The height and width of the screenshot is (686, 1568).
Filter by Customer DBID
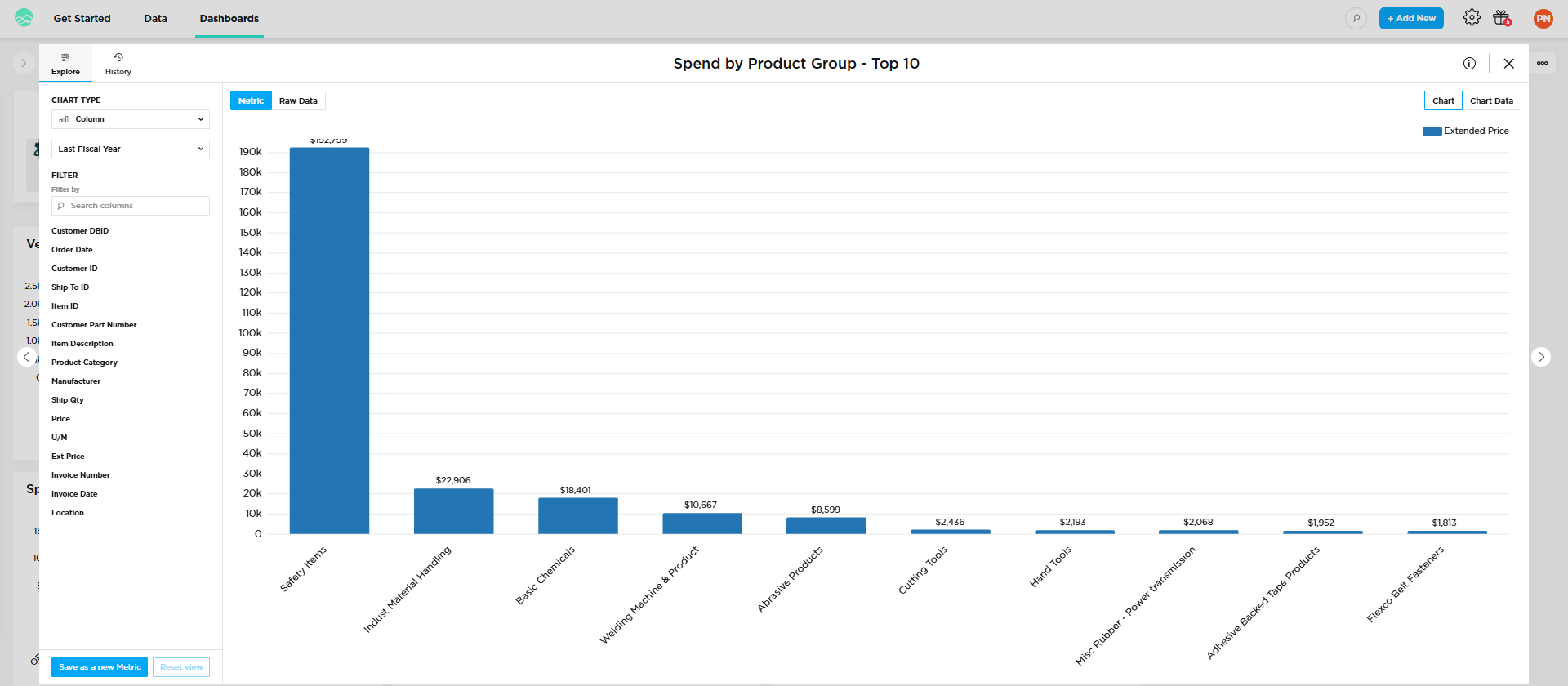click(80, 231)
